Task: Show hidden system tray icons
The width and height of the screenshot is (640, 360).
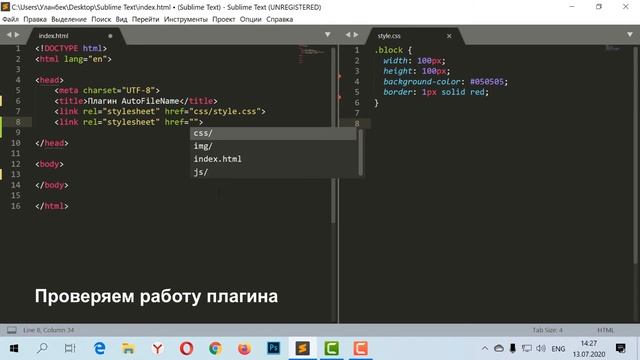Action: (x=485, y=348)
